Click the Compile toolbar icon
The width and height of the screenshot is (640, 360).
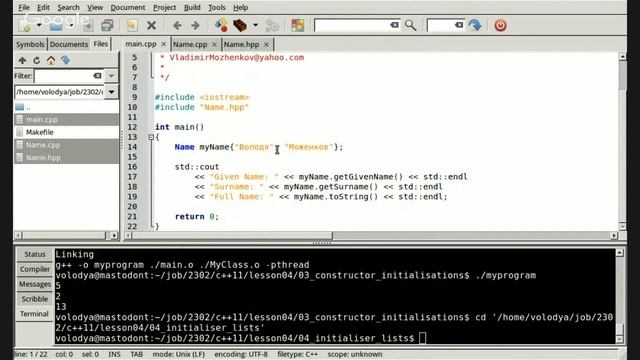pos(221,26)
